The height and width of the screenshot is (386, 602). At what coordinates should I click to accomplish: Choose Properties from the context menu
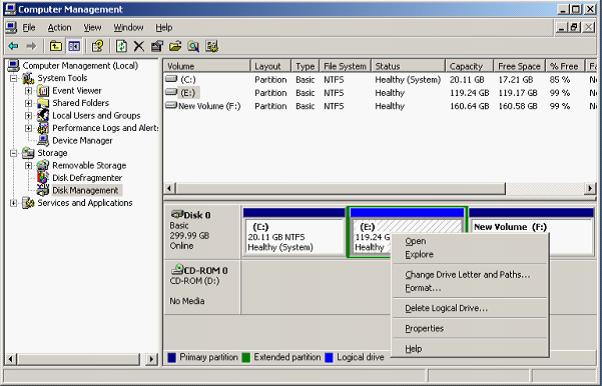tap(470, 328)
